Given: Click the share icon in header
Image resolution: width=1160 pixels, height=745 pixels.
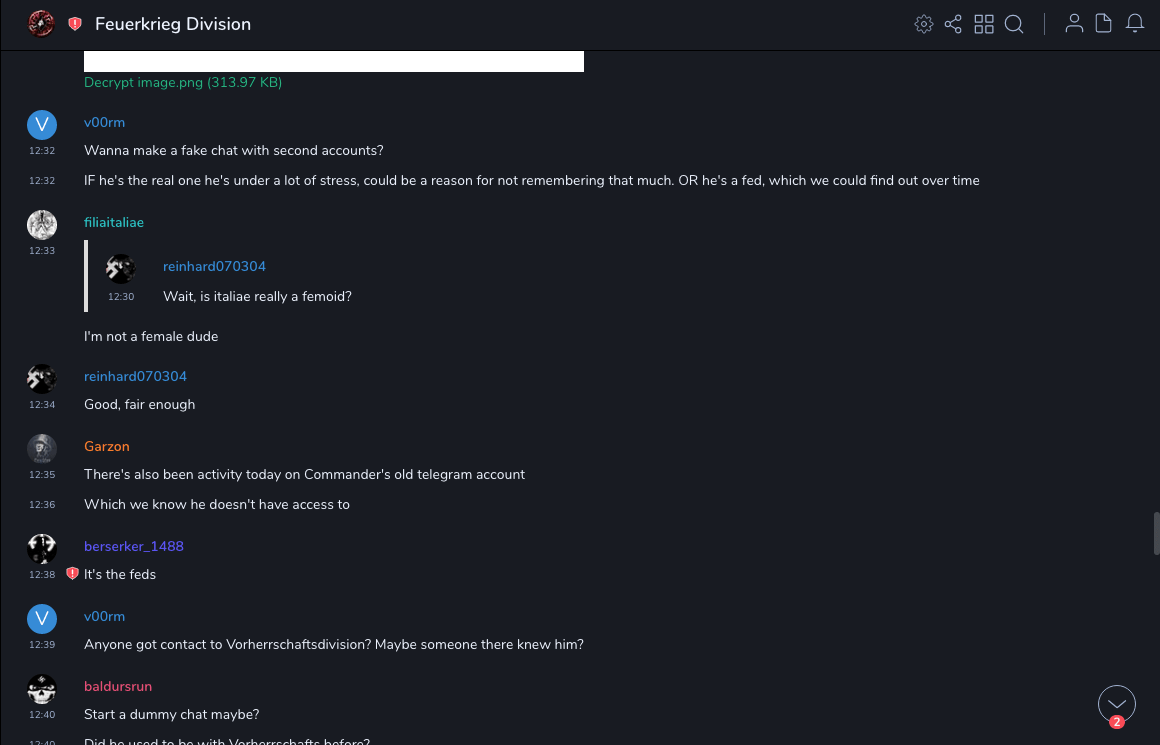Looking at the screenshot, I should pos(953,24).
